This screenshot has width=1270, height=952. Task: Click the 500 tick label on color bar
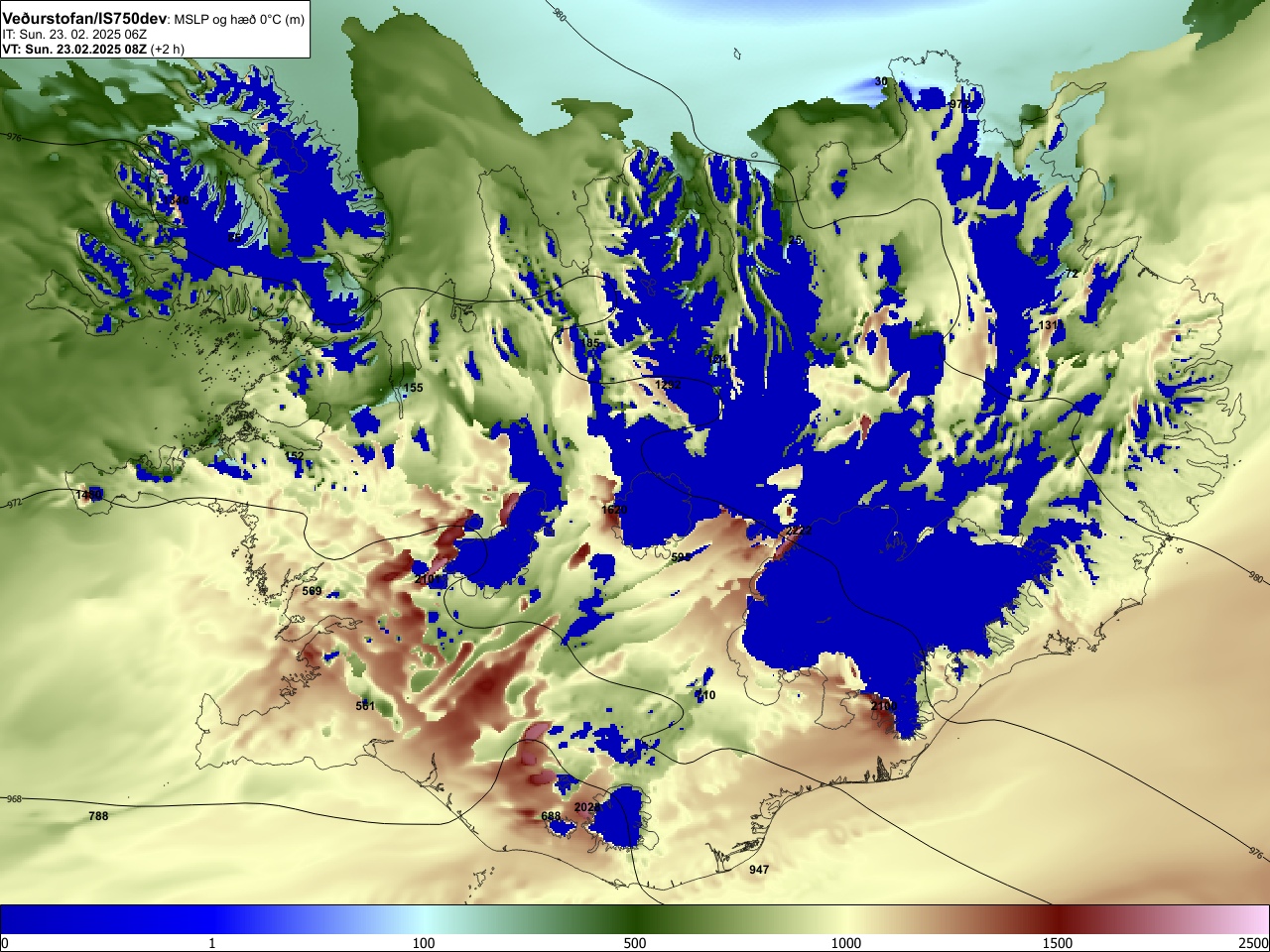click(635, 943)
